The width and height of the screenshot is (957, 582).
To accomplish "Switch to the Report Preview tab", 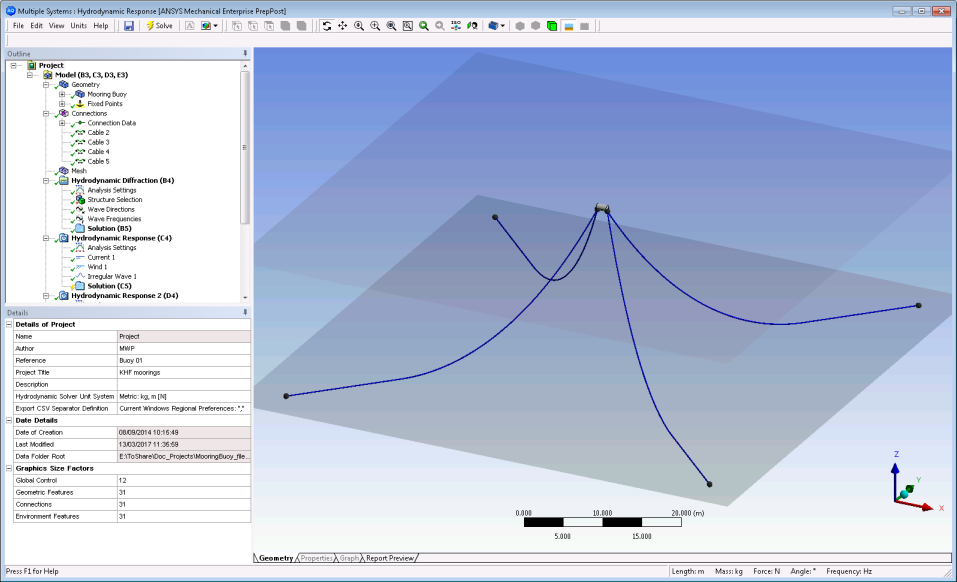I will 391,558.
